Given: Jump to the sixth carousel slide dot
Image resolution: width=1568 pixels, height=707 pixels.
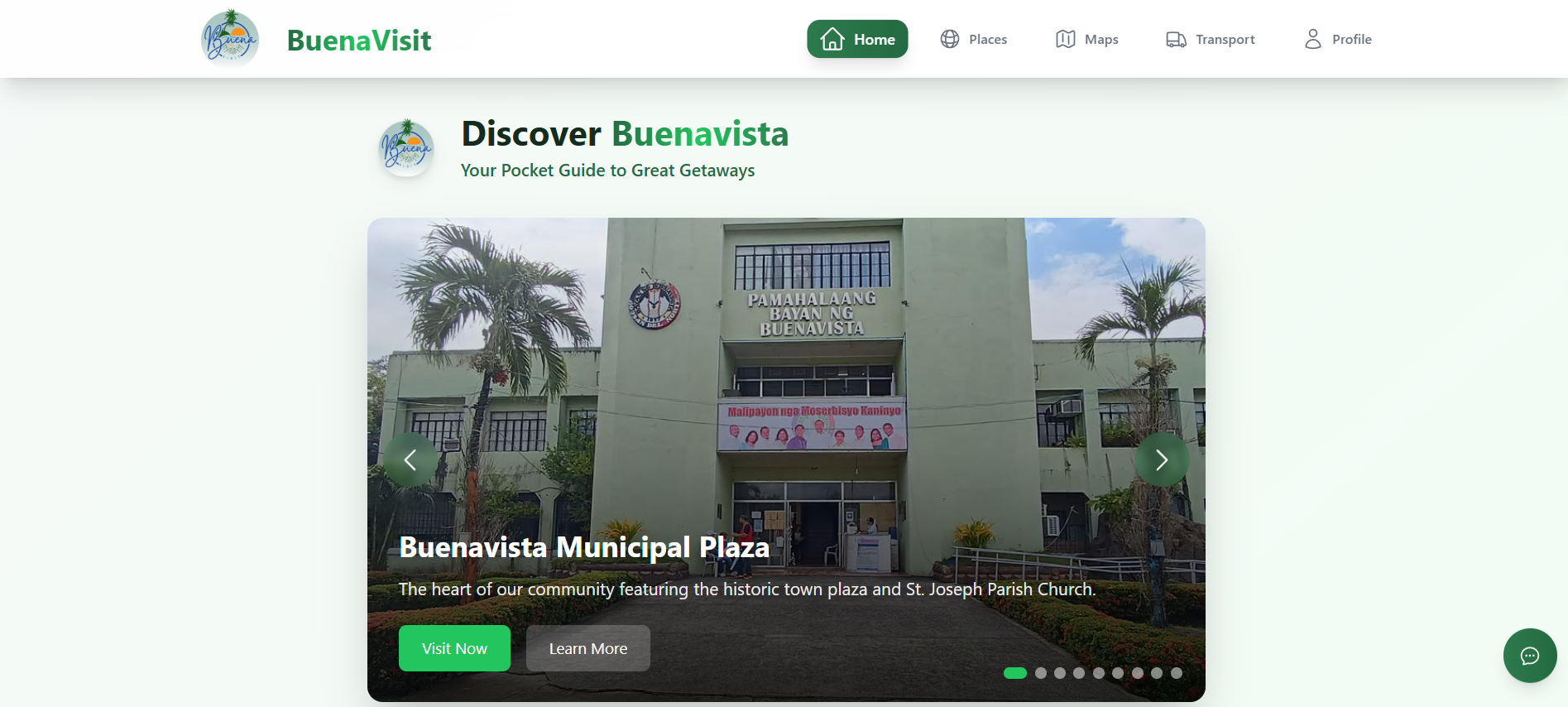Looking at the screenshot, I should click(1118, 673).
